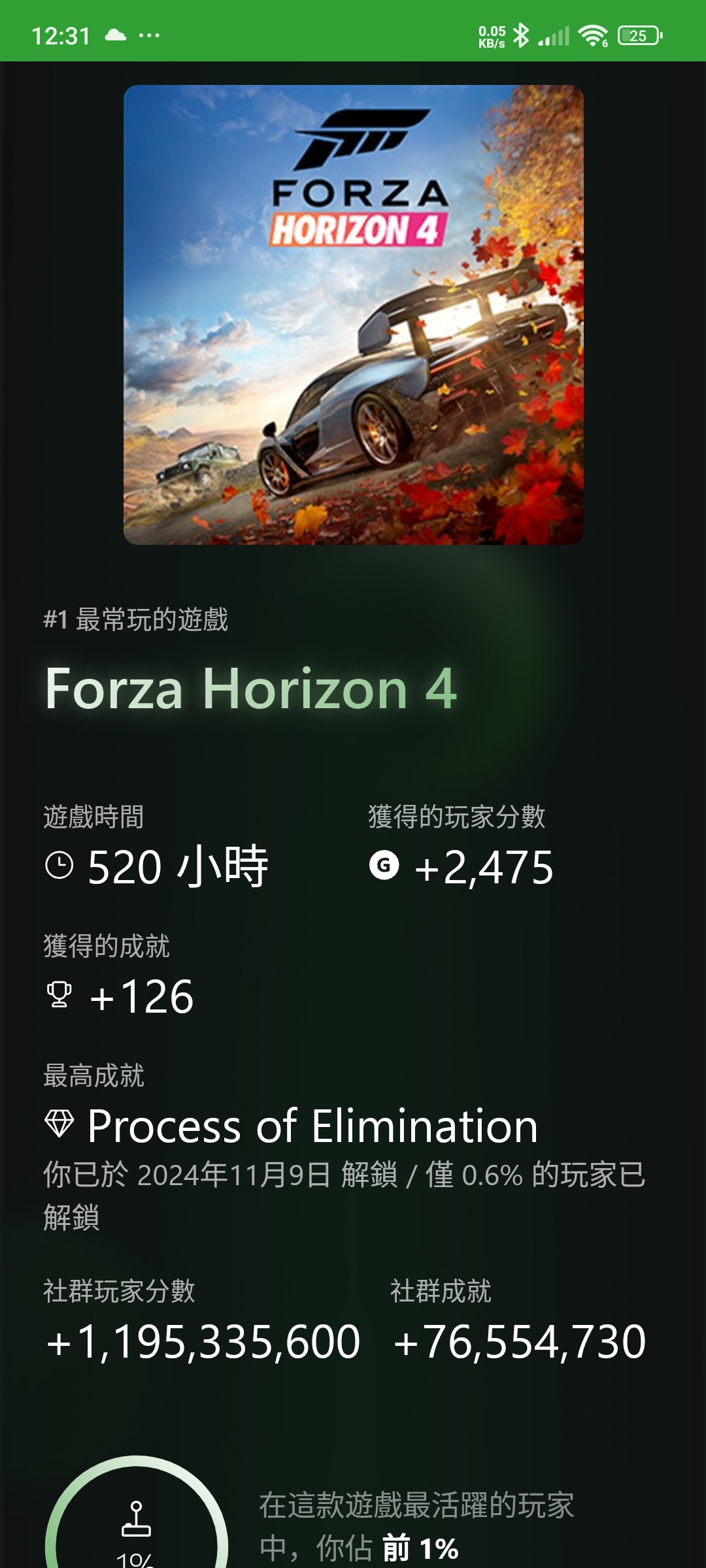This screenshot has width=706, height=1568.
Task: Tap the cellular signal bars icon
Action: click(554, 36)
